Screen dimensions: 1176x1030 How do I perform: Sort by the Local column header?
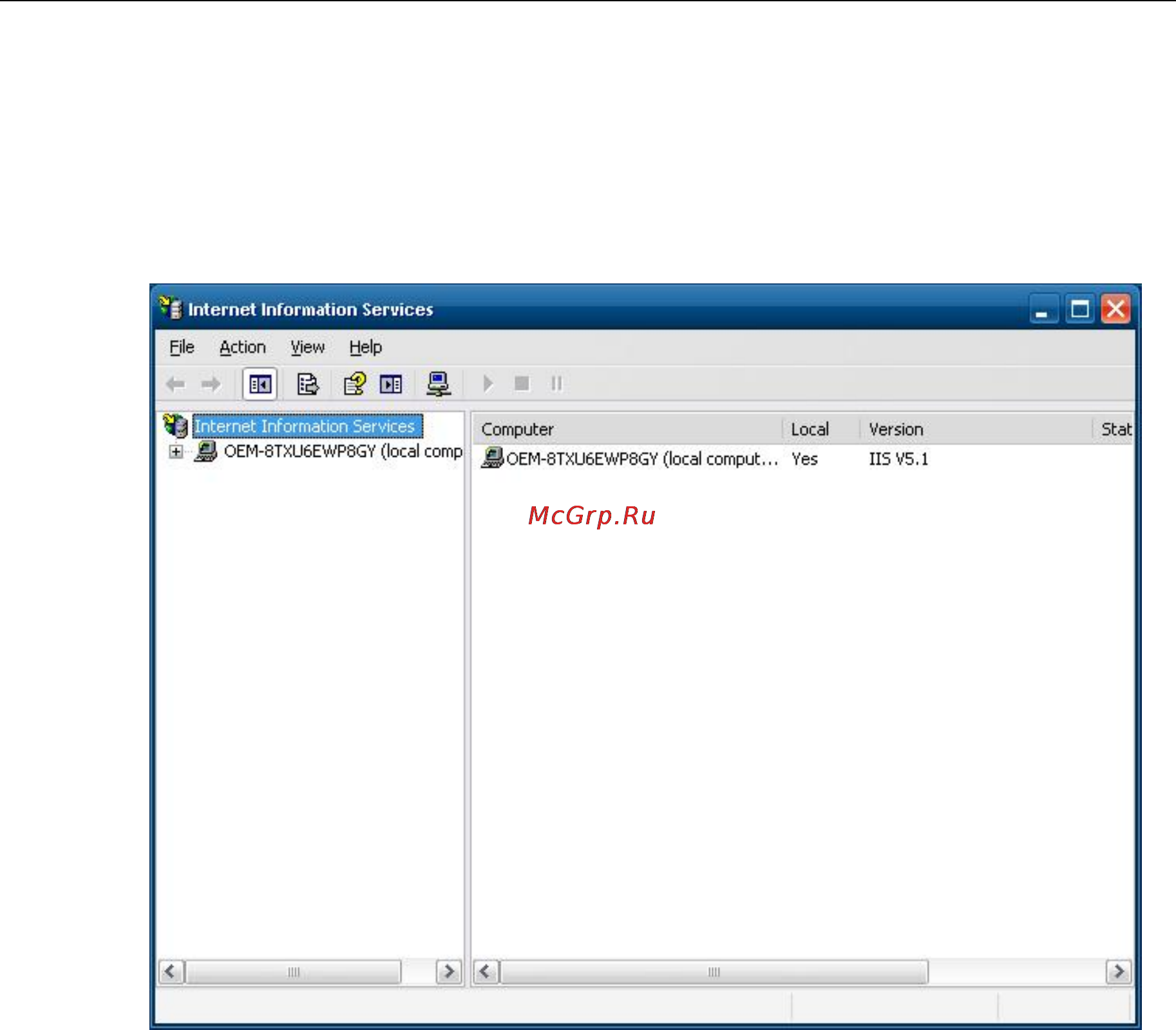click(821, 429)
